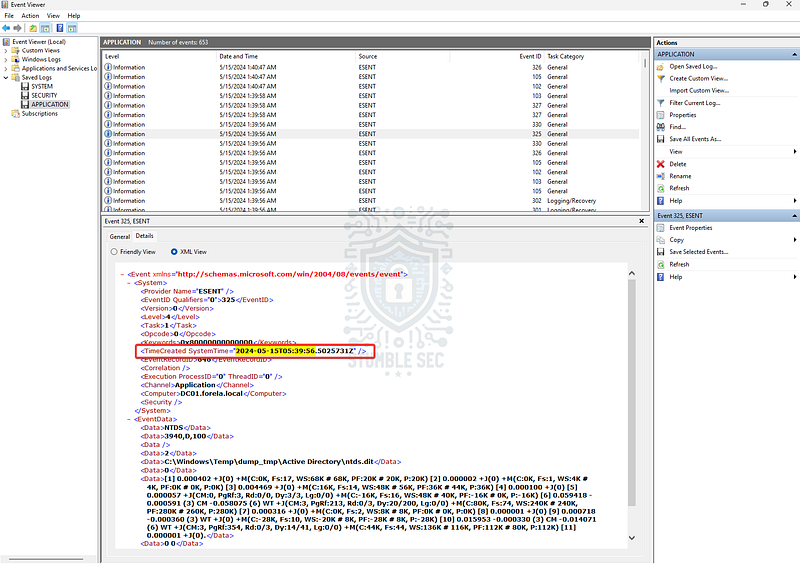Viewport: 800px width, 578px height.
Task: Click Event Properties action link
Action: tap(690, 228)
